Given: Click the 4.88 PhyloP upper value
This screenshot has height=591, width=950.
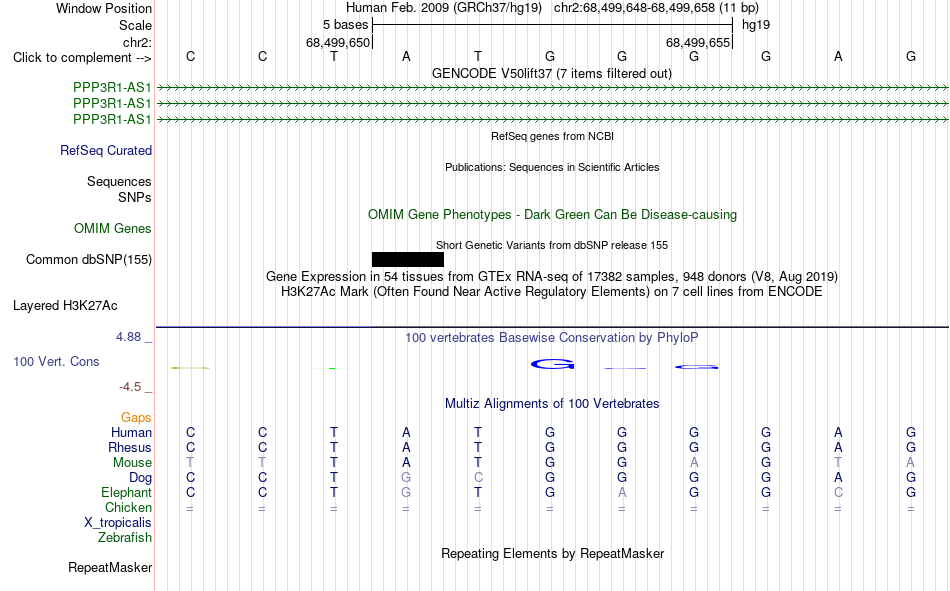Looking at the screenshot, I should tap(128, 336).
